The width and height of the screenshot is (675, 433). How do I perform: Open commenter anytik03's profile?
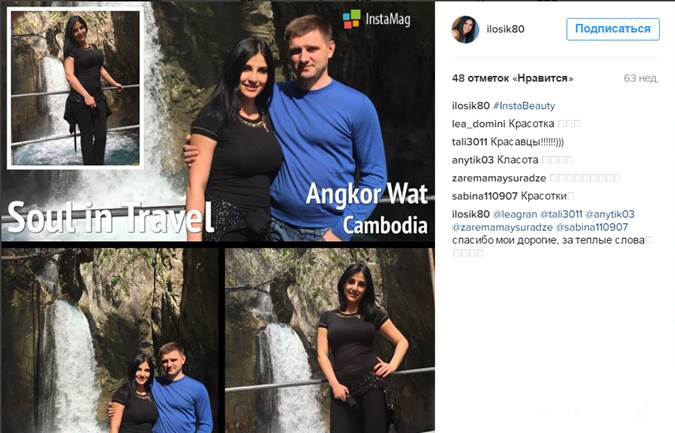[473, 160]
